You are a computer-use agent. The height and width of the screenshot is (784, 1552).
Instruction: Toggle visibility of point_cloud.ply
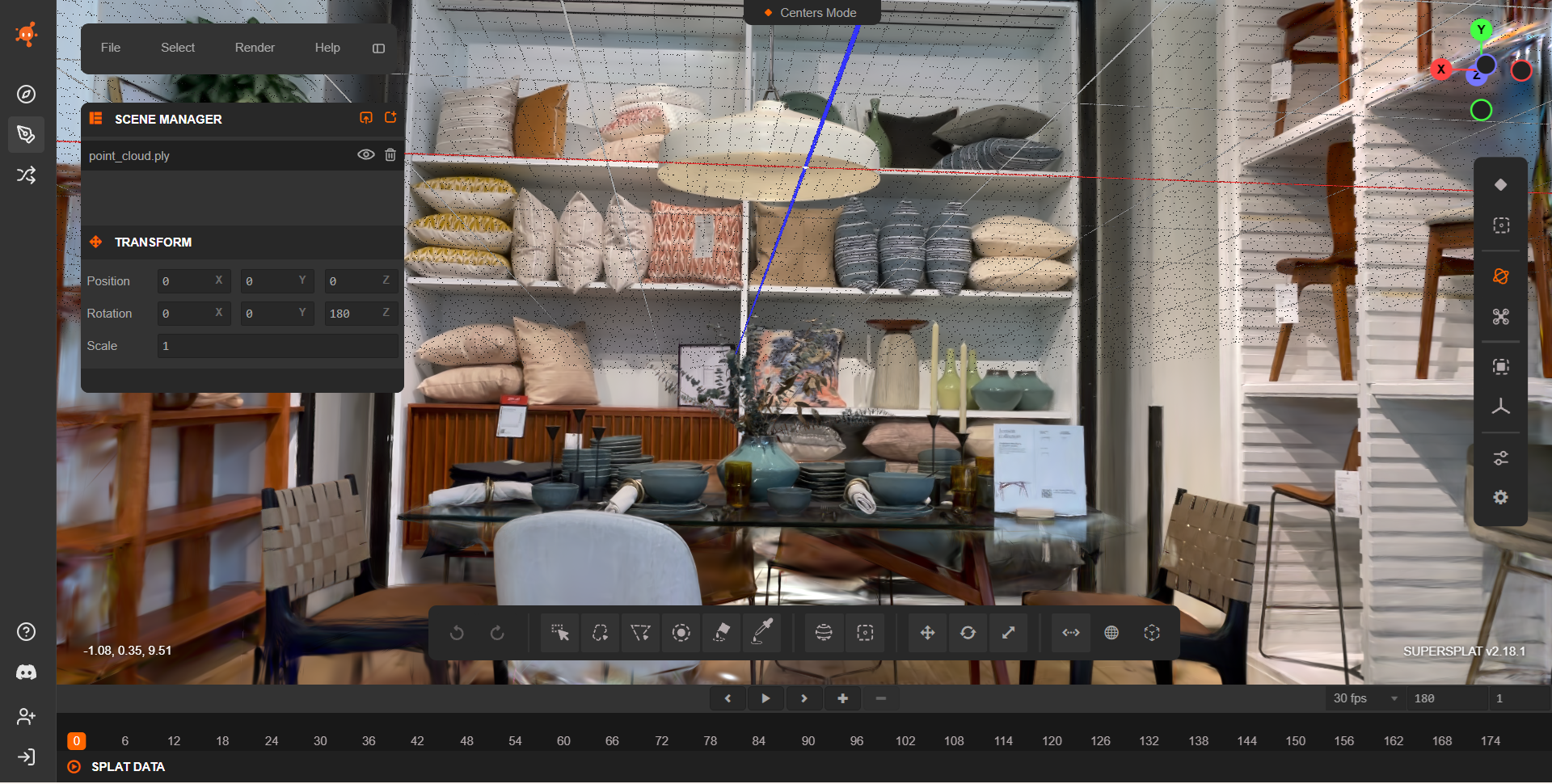click(x=366, y=155)
